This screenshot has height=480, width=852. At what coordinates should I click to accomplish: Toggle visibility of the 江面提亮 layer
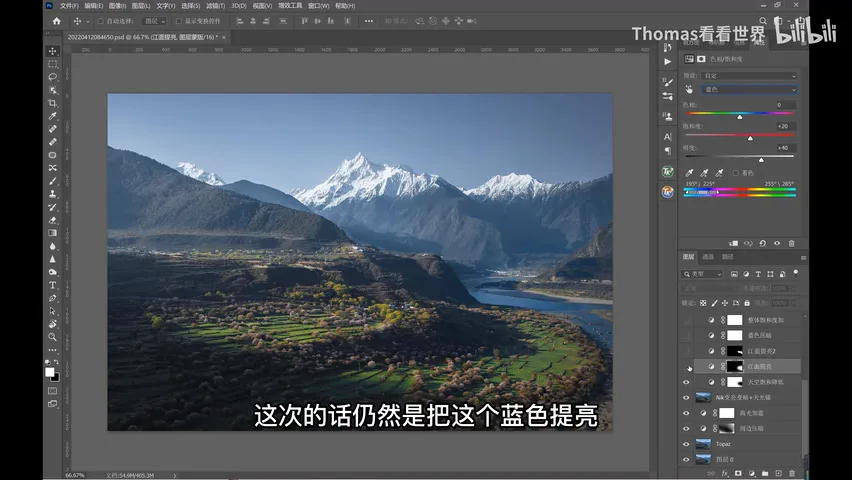(x=688, y=367)
